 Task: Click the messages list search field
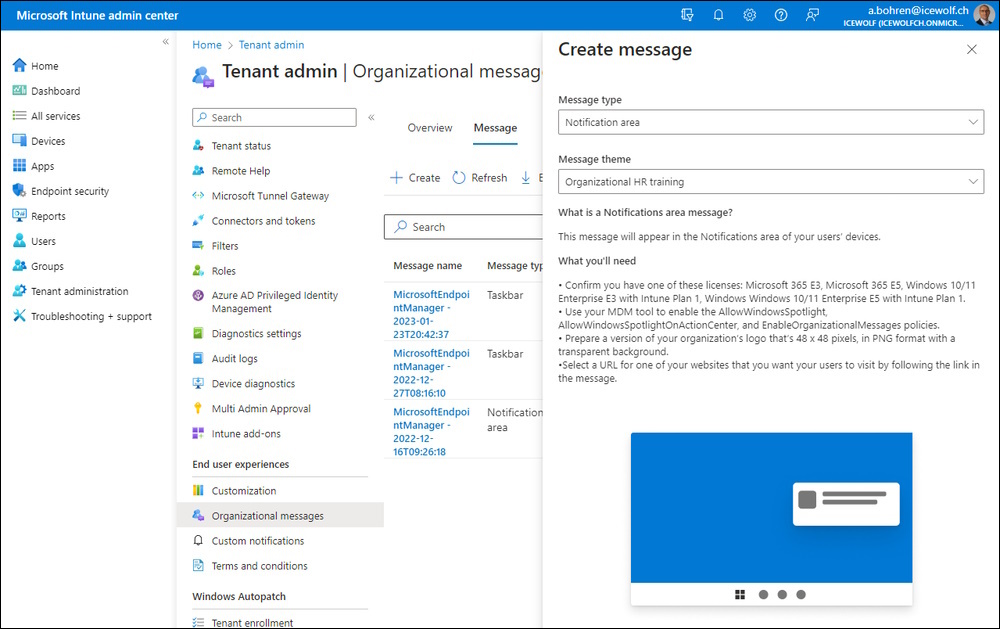tap(464, 226)
